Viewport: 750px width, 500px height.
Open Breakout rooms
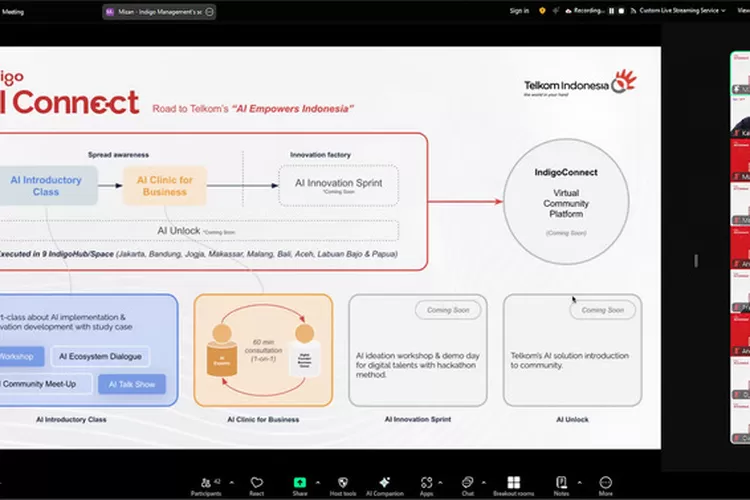(x=514, y=484)
